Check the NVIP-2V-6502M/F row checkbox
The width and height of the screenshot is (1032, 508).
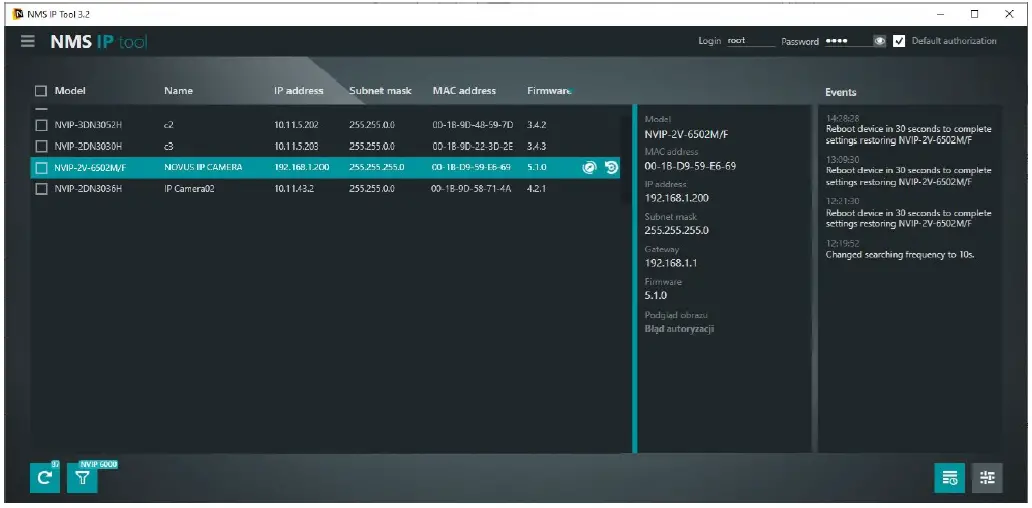click(x=41, y=168)
